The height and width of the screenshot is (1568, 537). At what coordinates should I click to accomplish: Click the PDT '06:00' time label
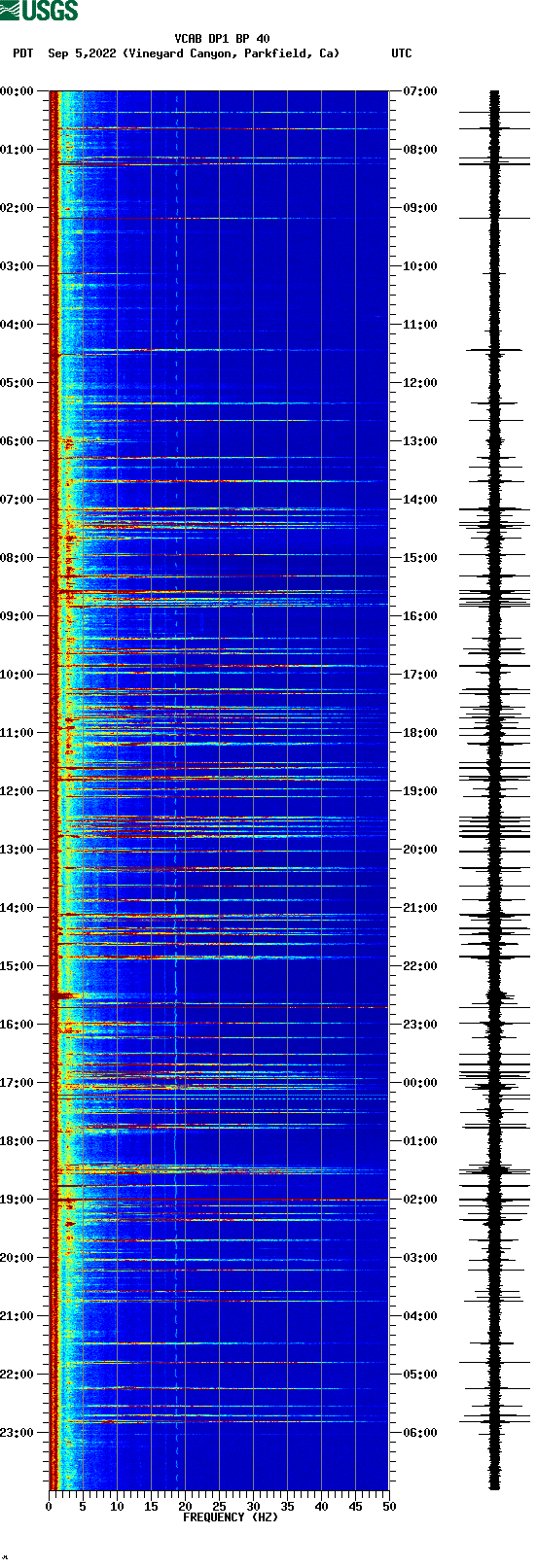17,441
